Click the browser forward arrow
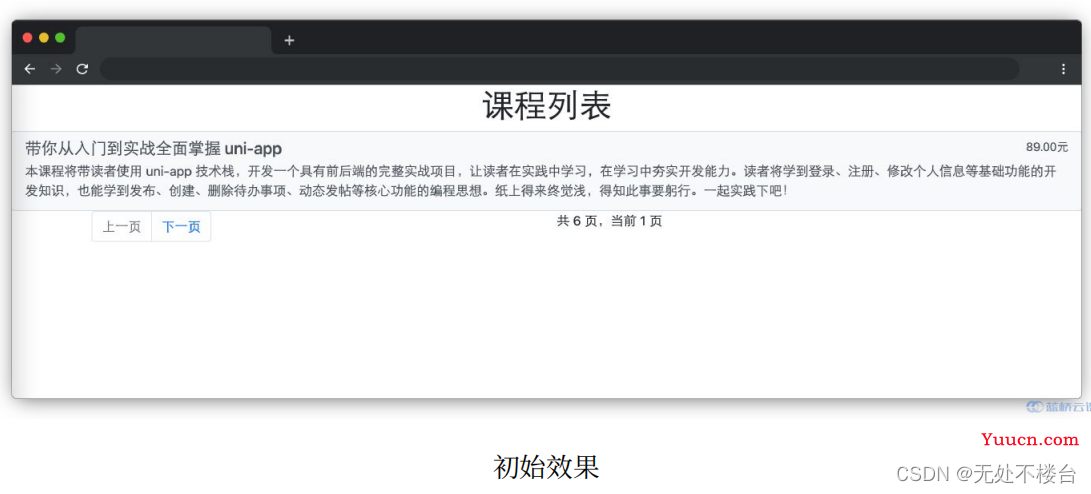The image size is (1091, 494). click(x=56, y=69)
